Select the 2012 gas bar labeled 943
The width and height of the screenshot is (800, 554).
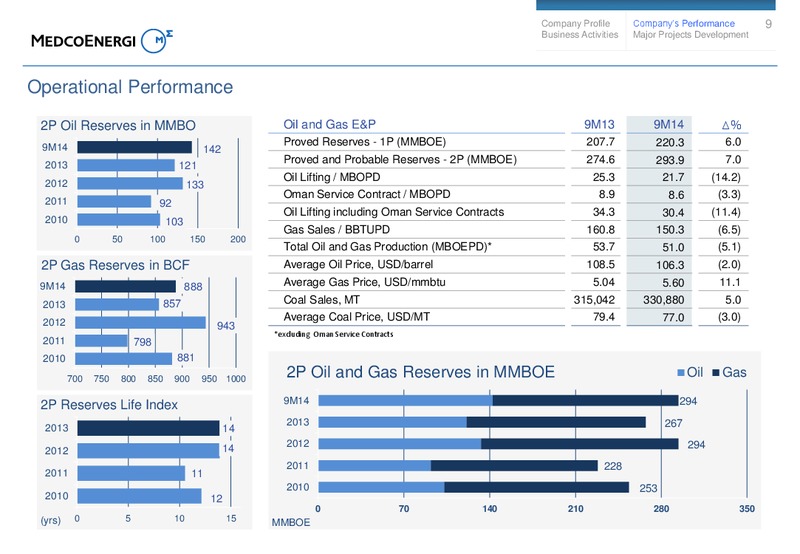140,322
